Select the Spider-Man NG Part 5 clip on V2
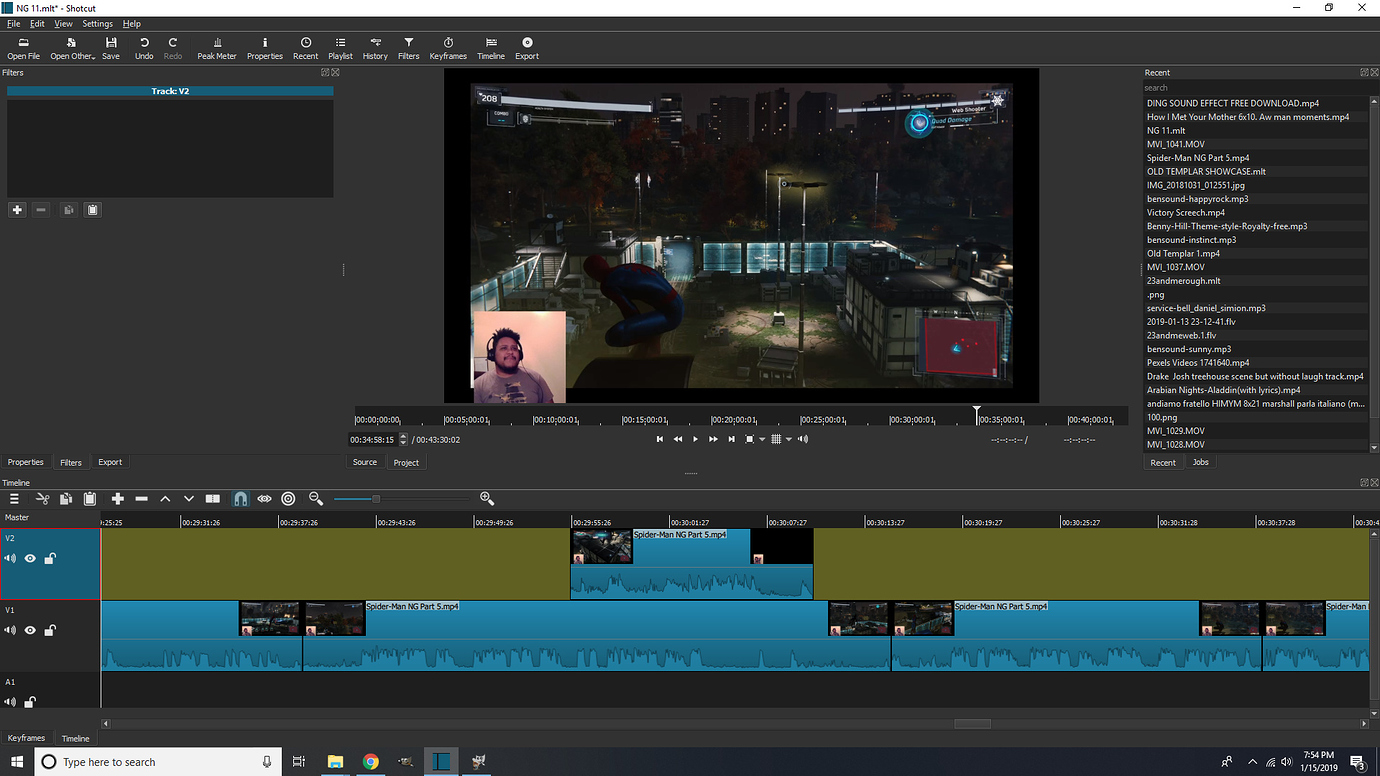1380x776 pixels. pyautogui.click(x=691, y=564)
